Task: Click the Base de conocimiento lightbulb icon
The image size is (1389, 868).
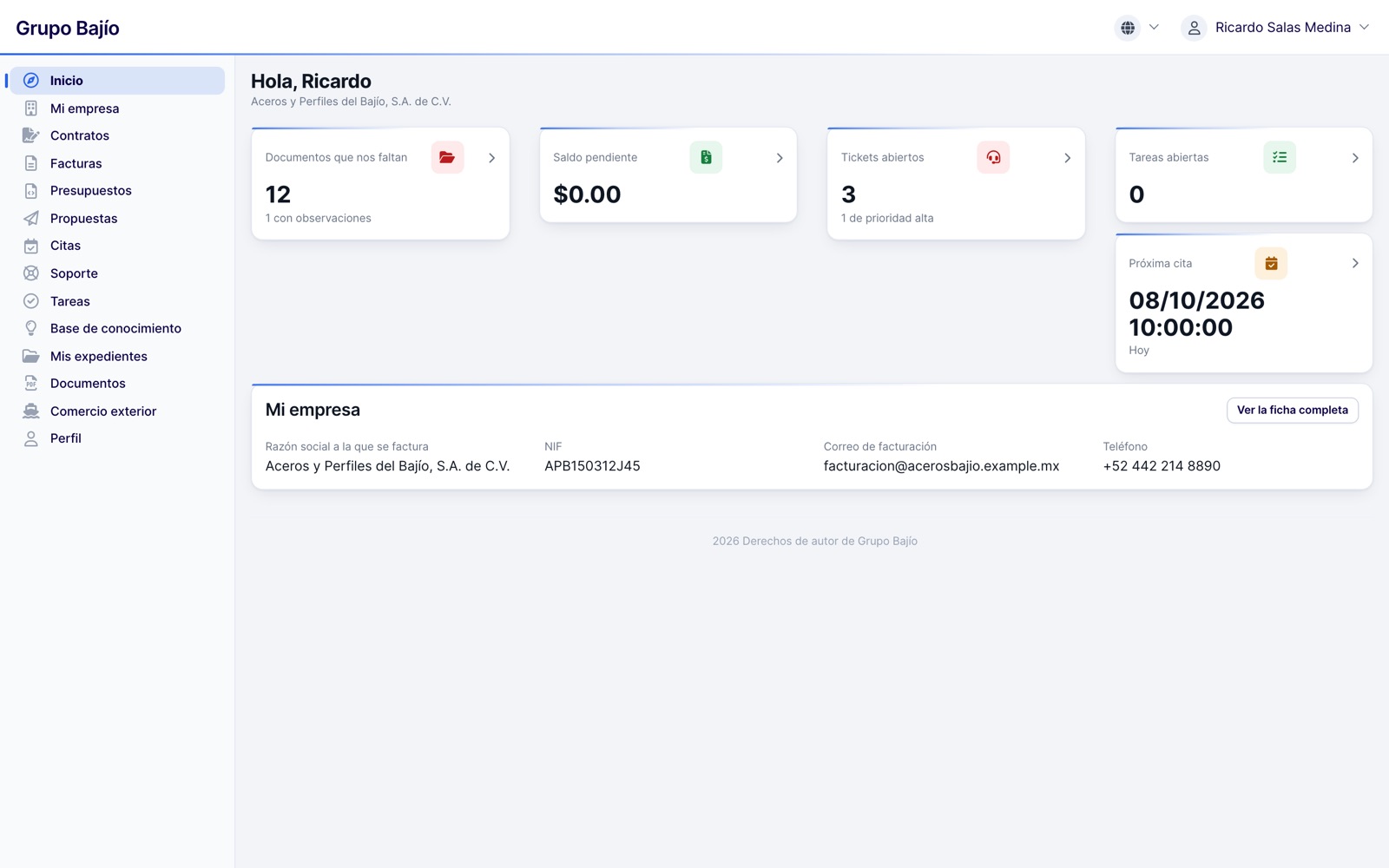Action: pyautogui.click(x=31, y=328)
